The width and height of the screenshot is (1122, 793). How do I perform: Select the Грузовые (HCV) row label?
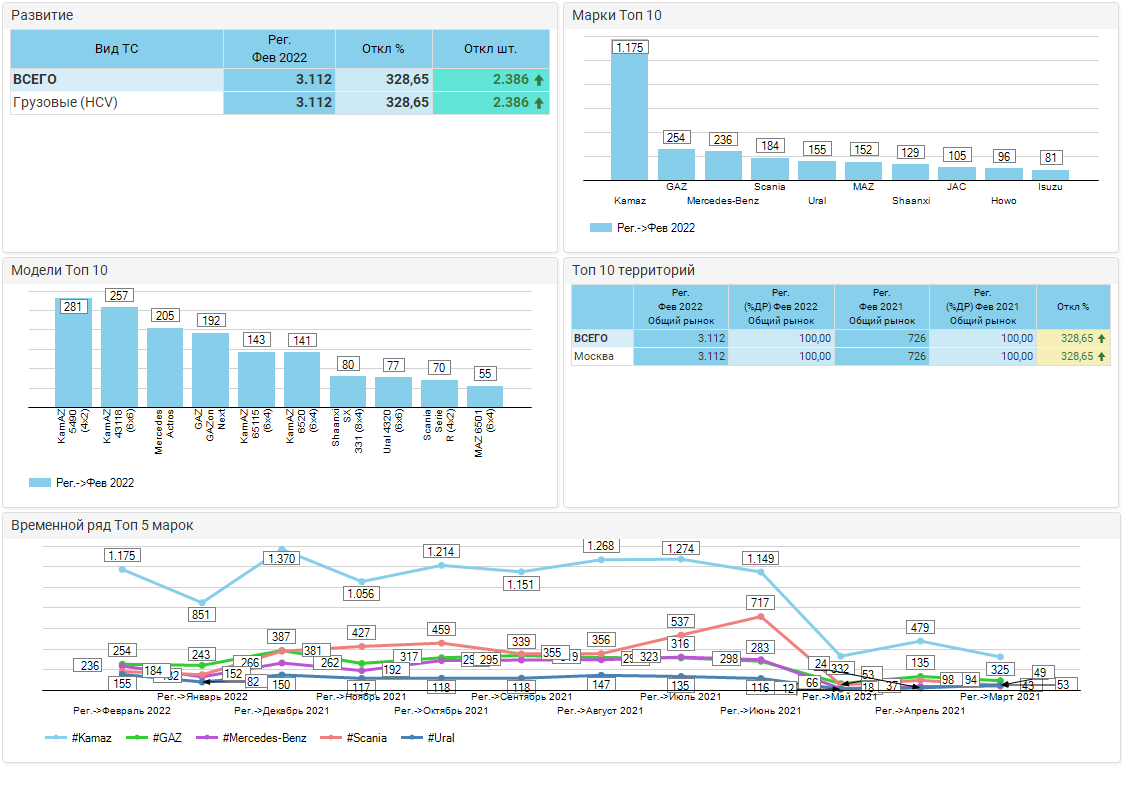click(66, 103)
